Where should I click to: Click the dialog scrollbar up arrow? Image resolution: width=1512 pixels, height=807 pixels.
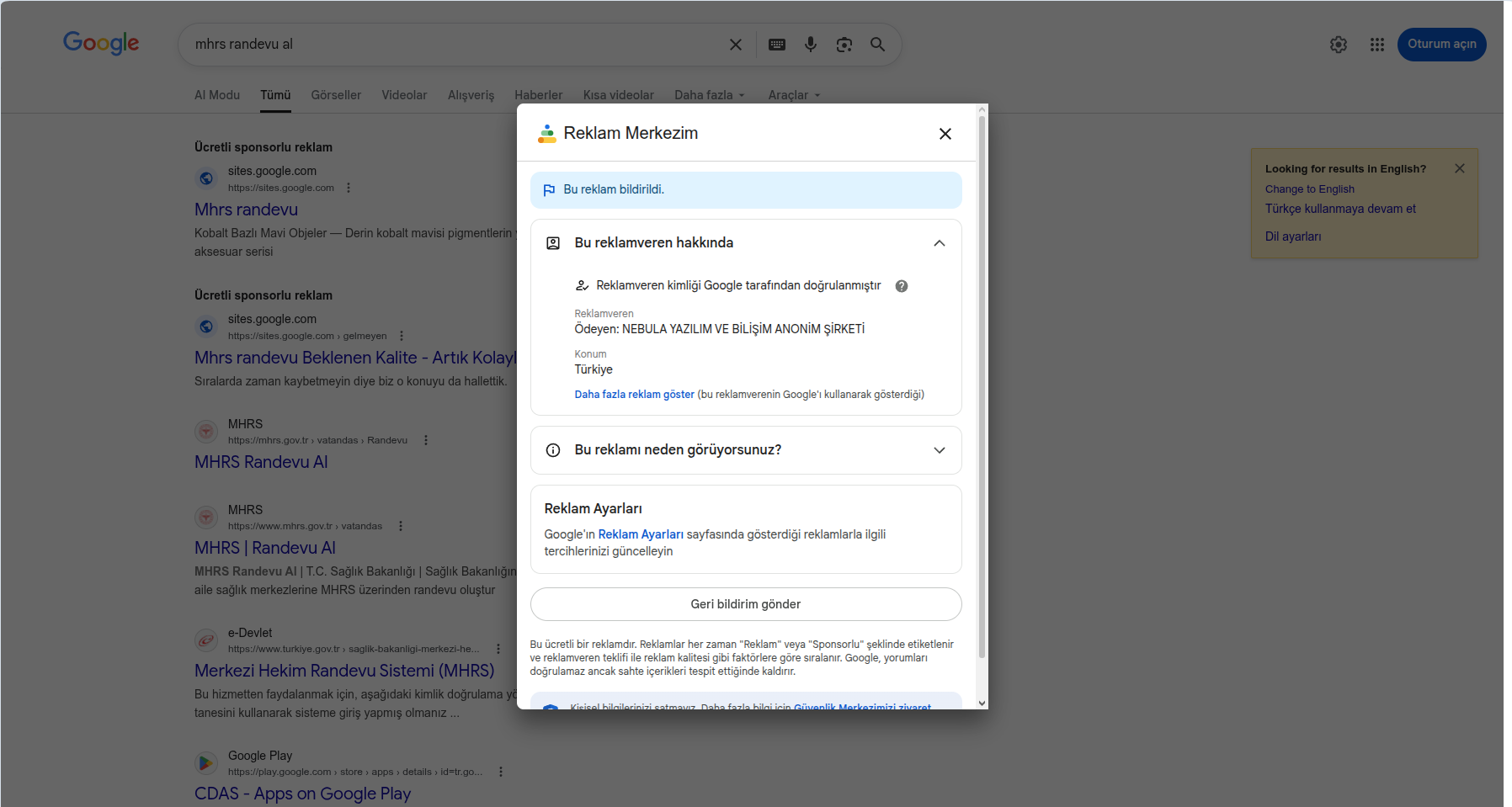coord(982,109)
